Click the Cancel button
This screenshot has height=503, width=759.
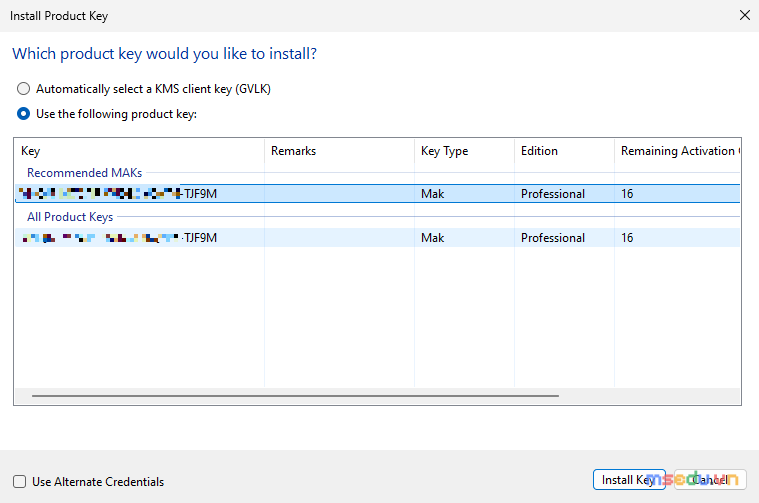pyautogui.click(x=710, y=480)
